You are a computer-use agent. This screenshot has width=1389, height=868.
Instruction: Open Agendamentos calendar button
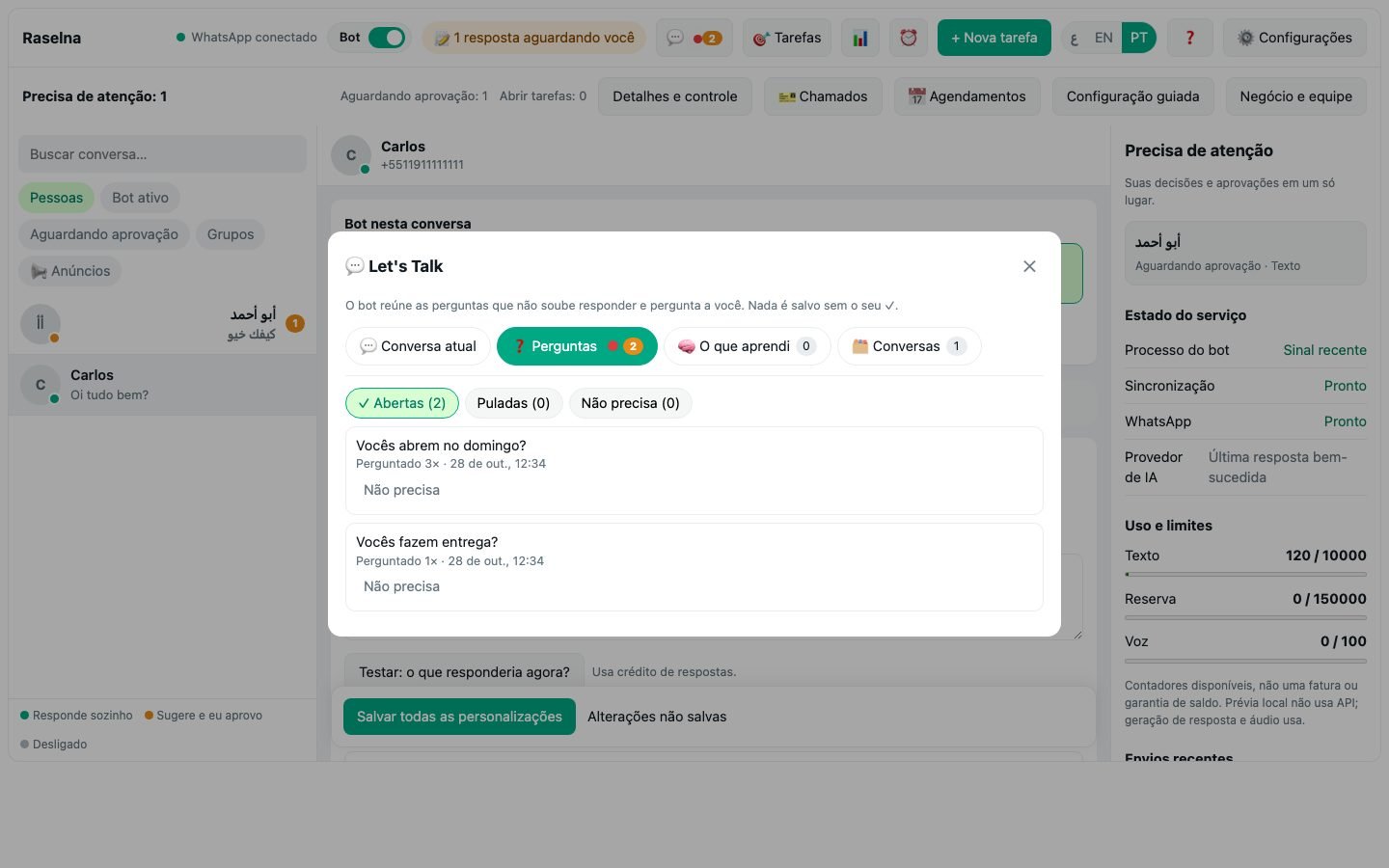[967, 96]
